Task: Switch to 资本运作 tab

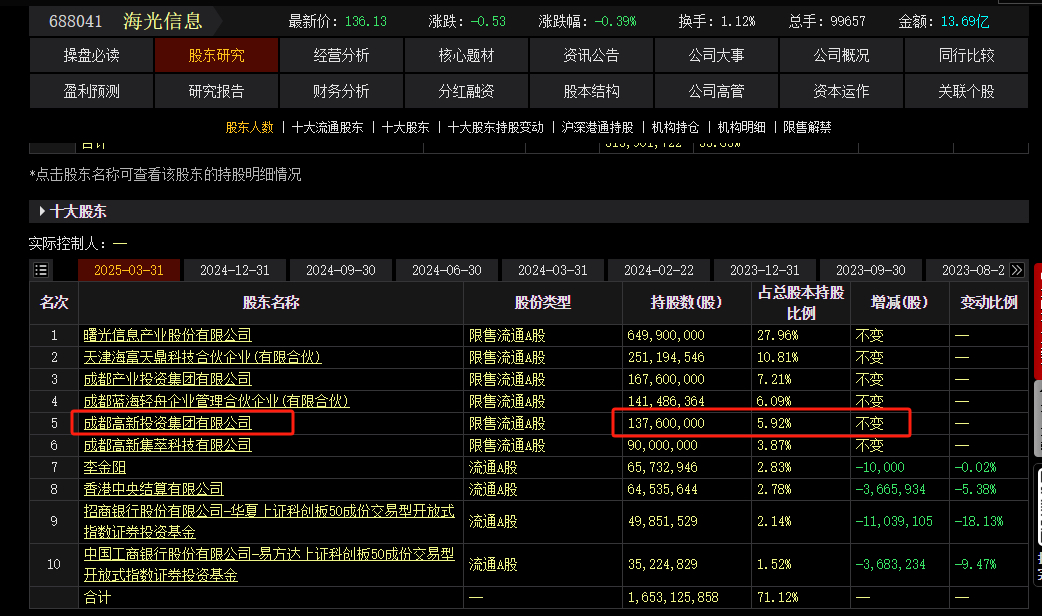Action: point(841,91)
